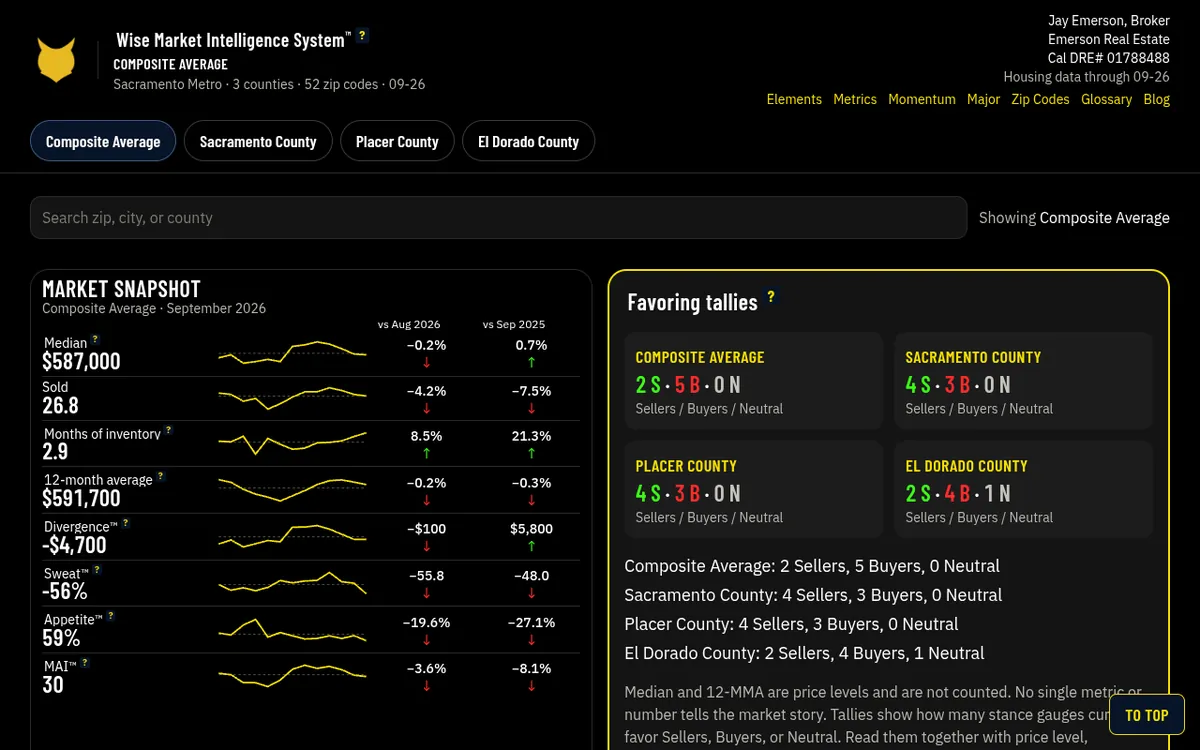The height and width of the screenshot is (750, 1200).
Task: Open the Favoring tallies help icon
Action: pyautogui.click(x=771, y=297)
